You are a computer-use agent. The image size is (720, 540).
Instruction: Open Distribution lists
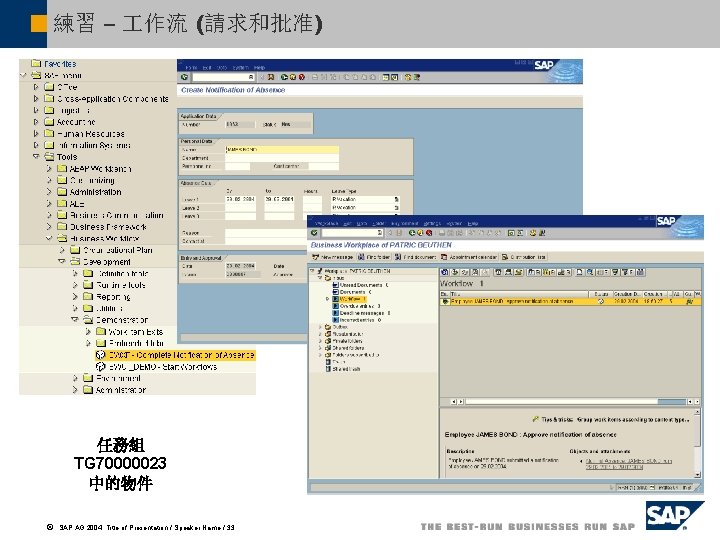(523, 257)
